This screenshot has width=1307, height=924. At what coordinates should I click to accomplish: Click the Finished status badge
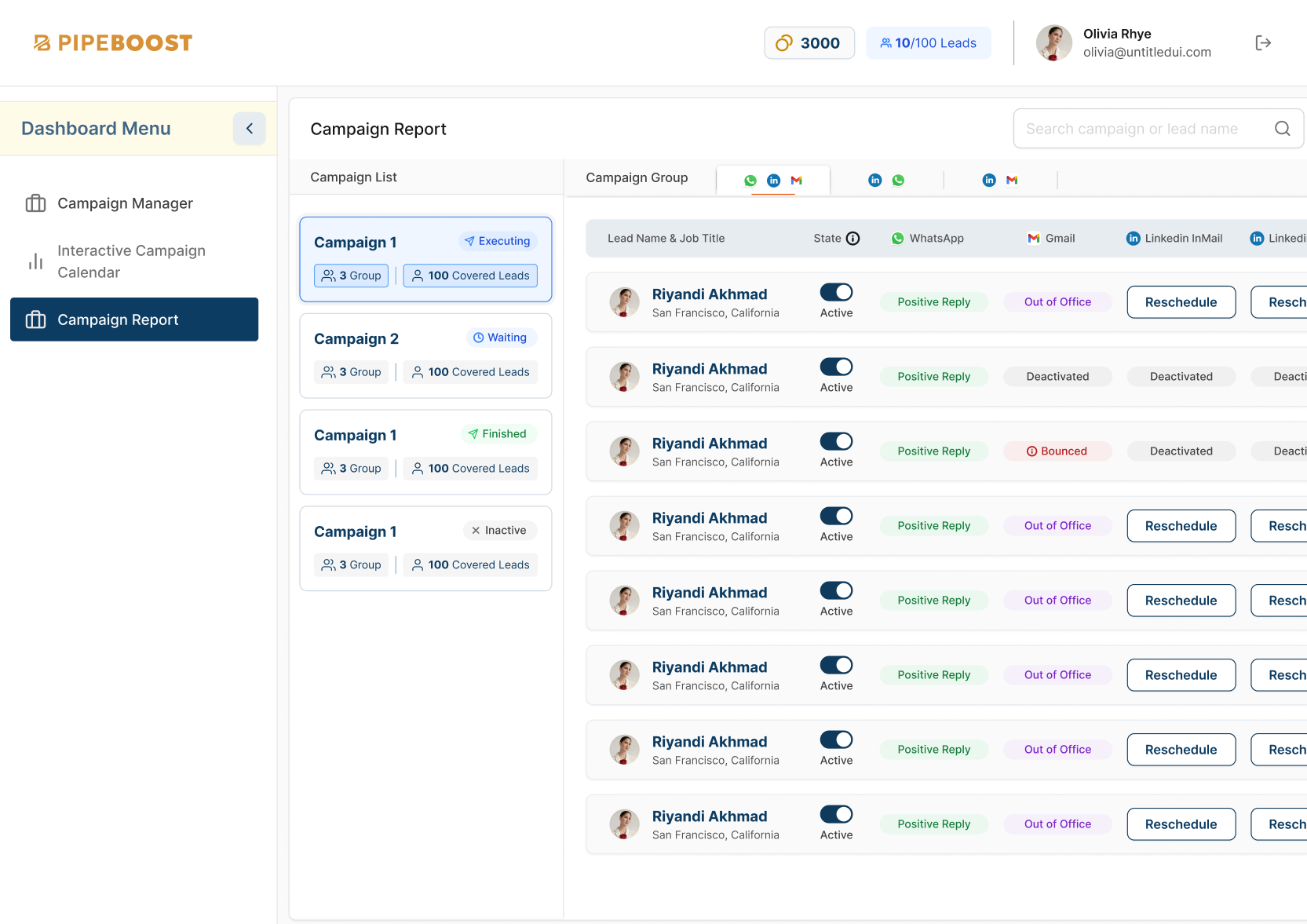coord(498,434)
